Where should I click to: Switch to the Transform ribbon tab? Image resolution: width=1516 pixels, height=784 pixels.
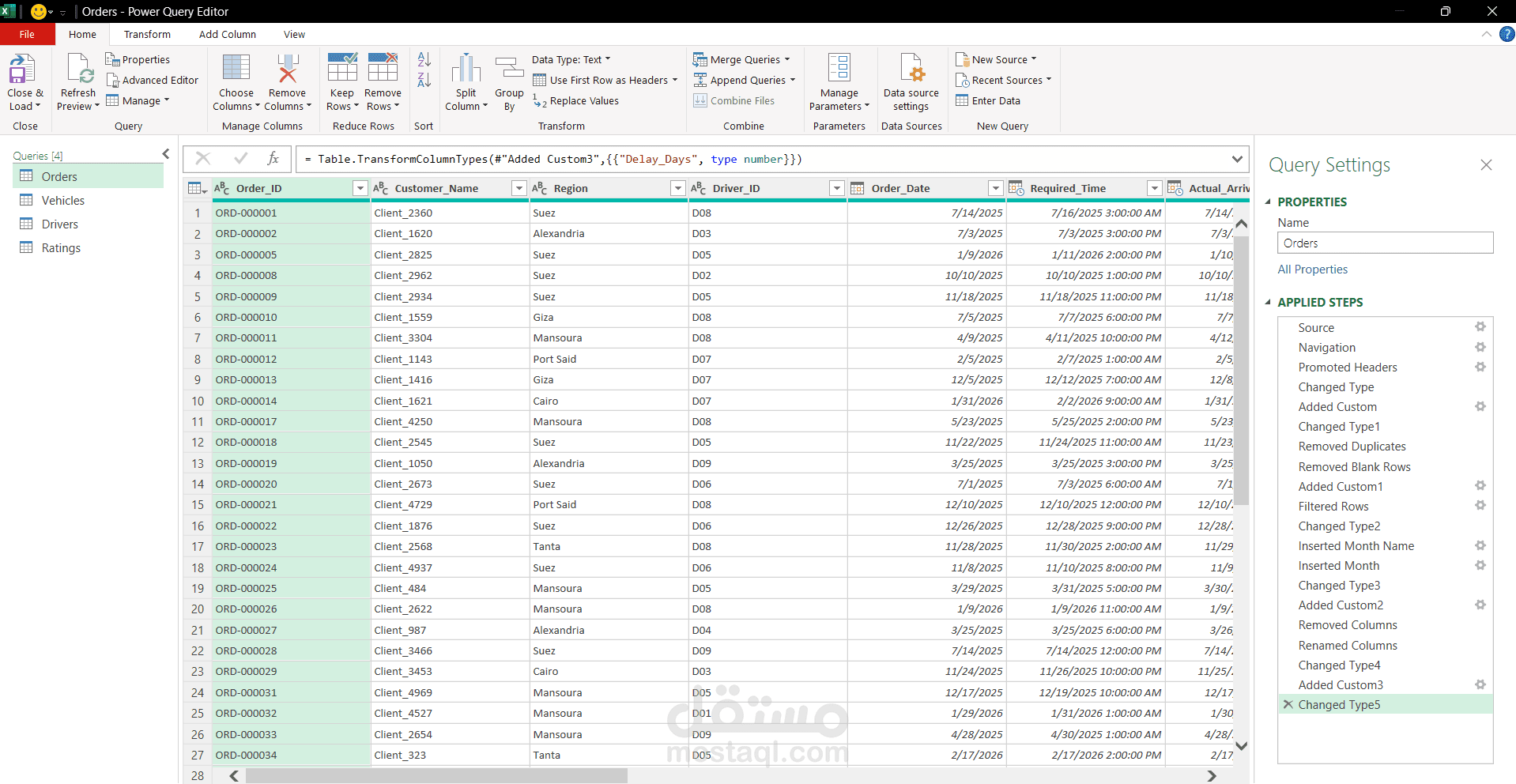coord(146,34)
